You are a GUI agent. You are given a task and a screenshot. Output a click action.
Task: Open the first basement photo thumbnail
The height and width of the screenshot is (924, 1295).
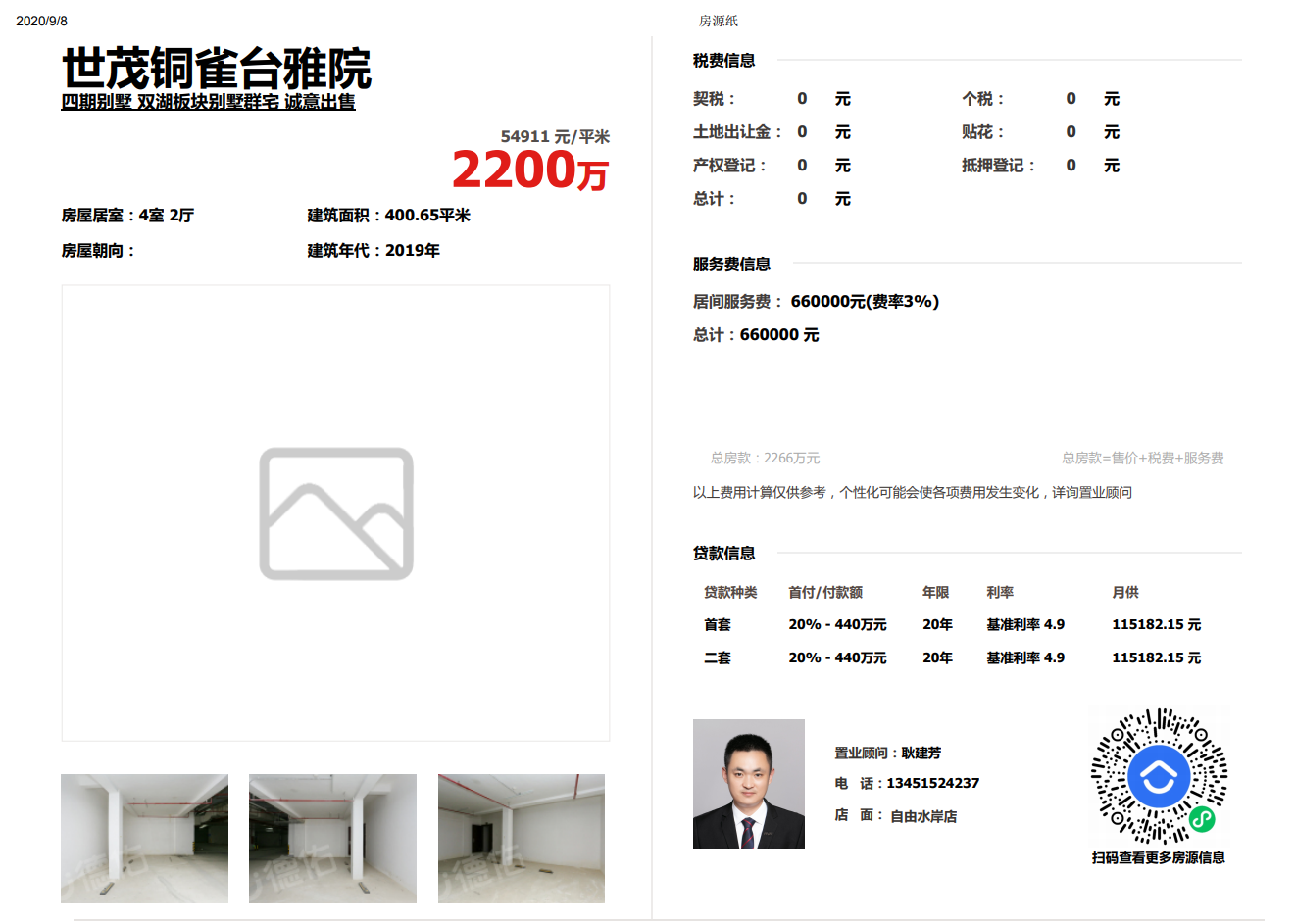144,839
